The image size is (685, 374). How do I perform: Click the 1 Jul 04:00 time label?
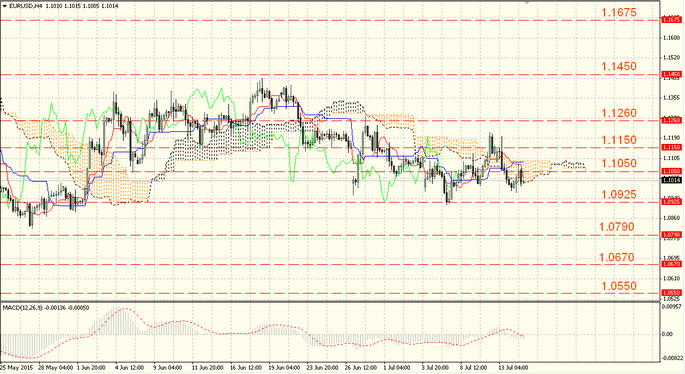[x=397, y=368]
